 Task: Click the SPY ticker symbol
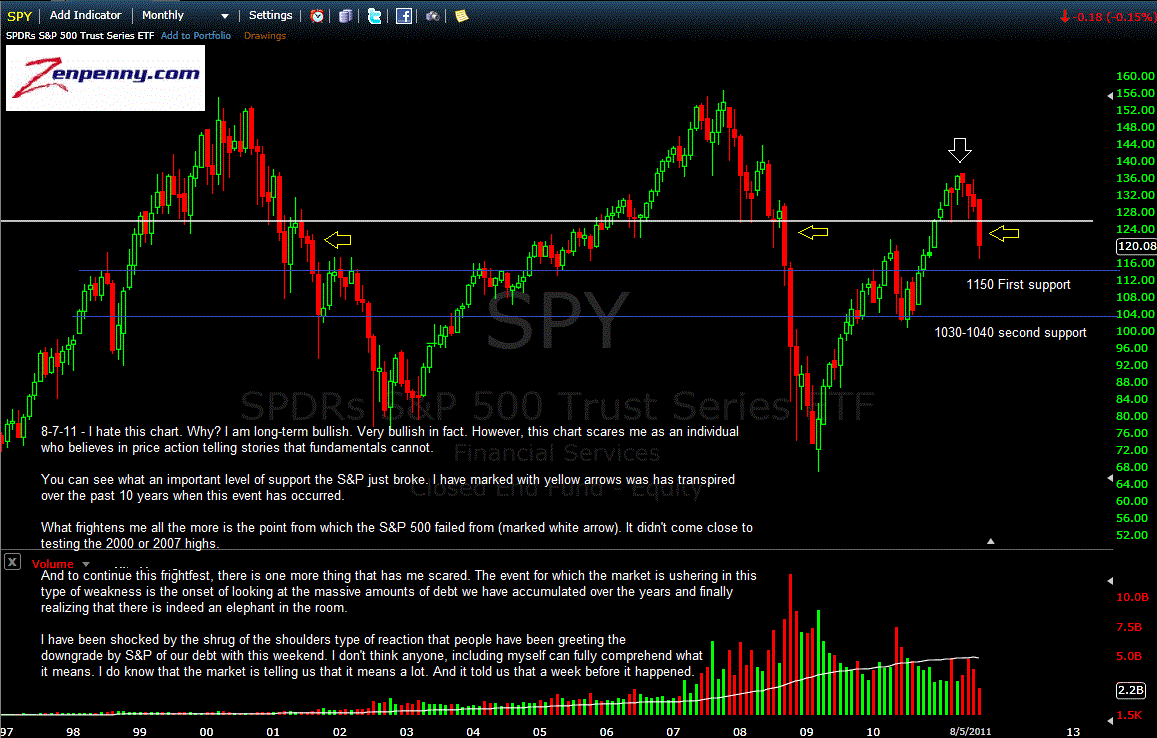click(x=19, y=15)
